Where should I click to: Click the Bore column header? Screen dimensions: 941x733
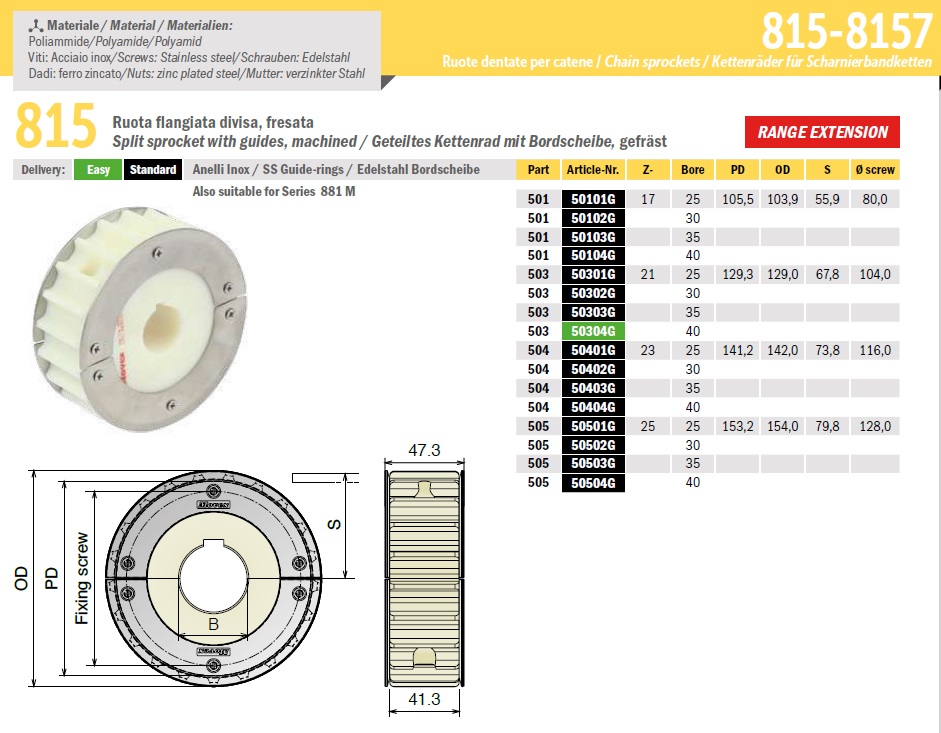coord(692,170)
